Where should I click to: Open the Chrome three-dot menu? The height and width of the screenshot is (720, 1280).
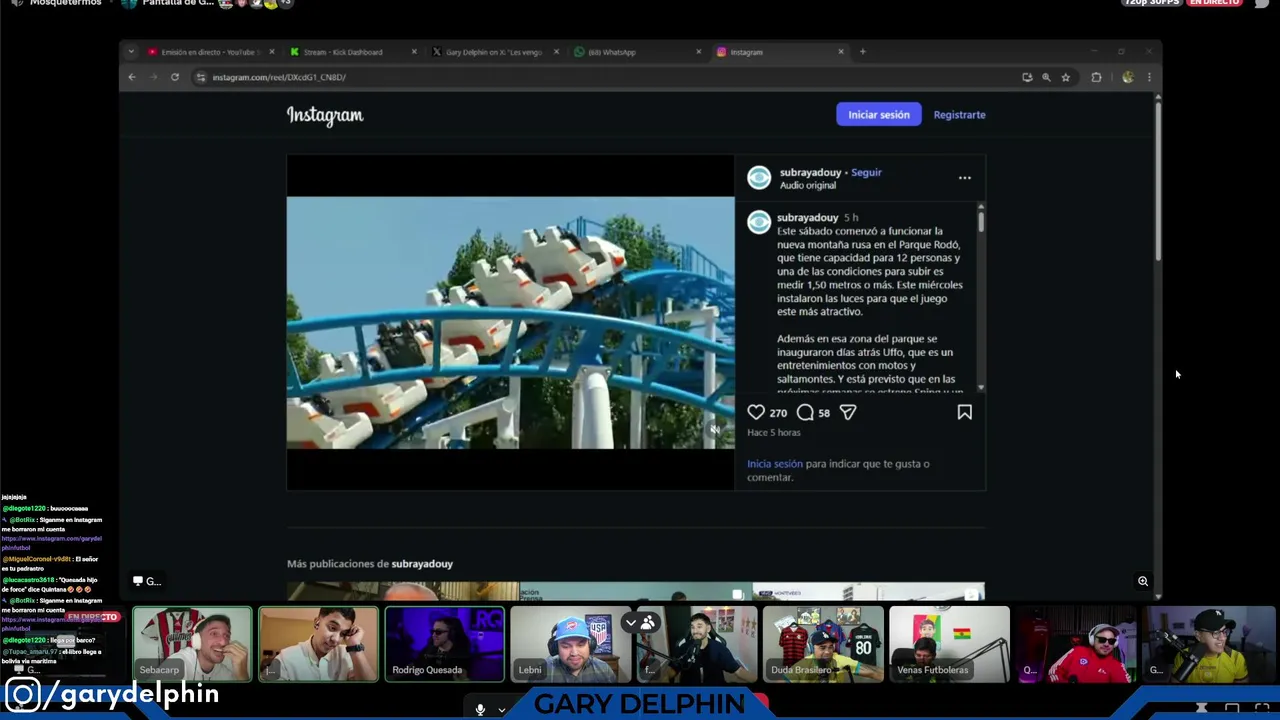click(x=1149, y=77)
